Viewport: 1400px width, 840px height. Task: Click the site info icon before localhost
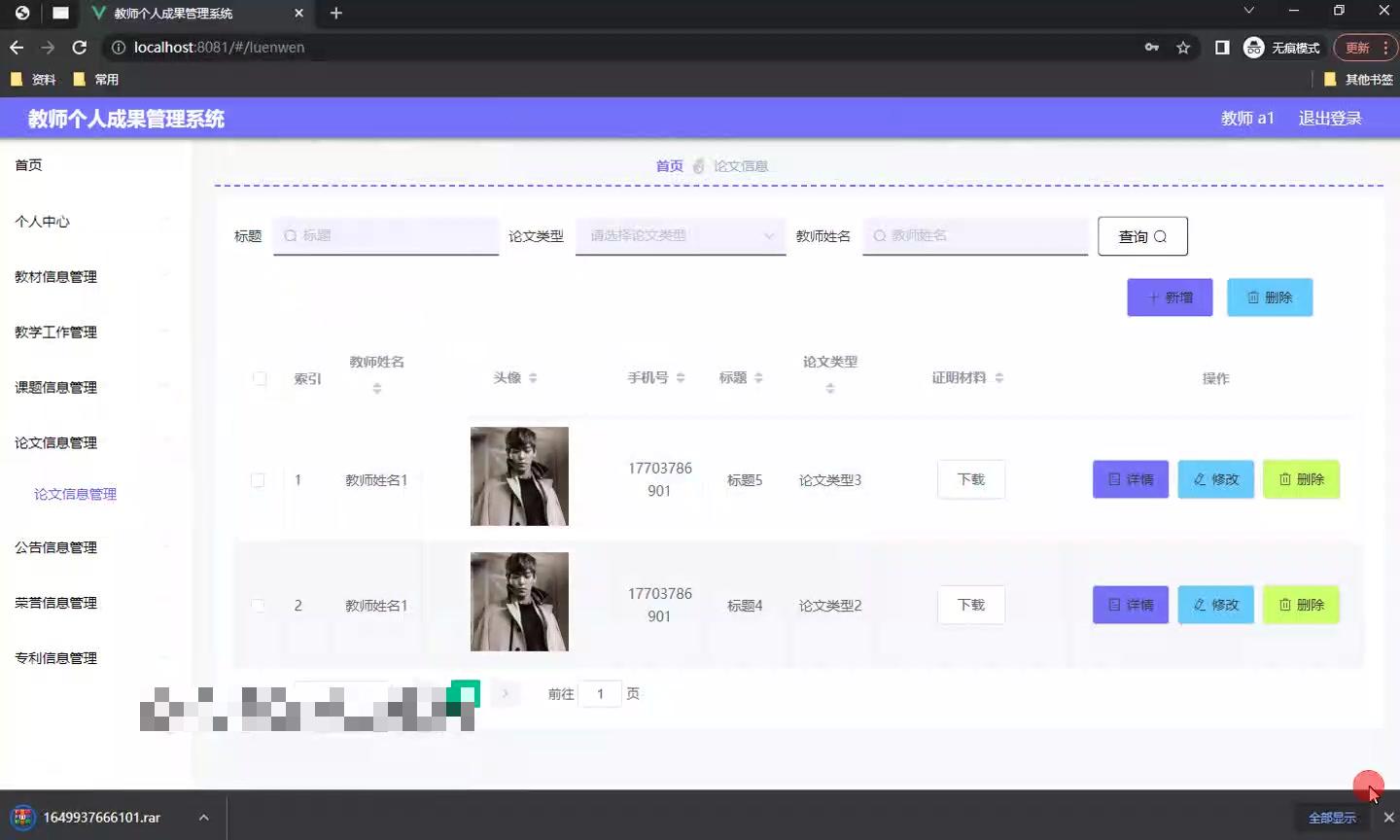119,47
